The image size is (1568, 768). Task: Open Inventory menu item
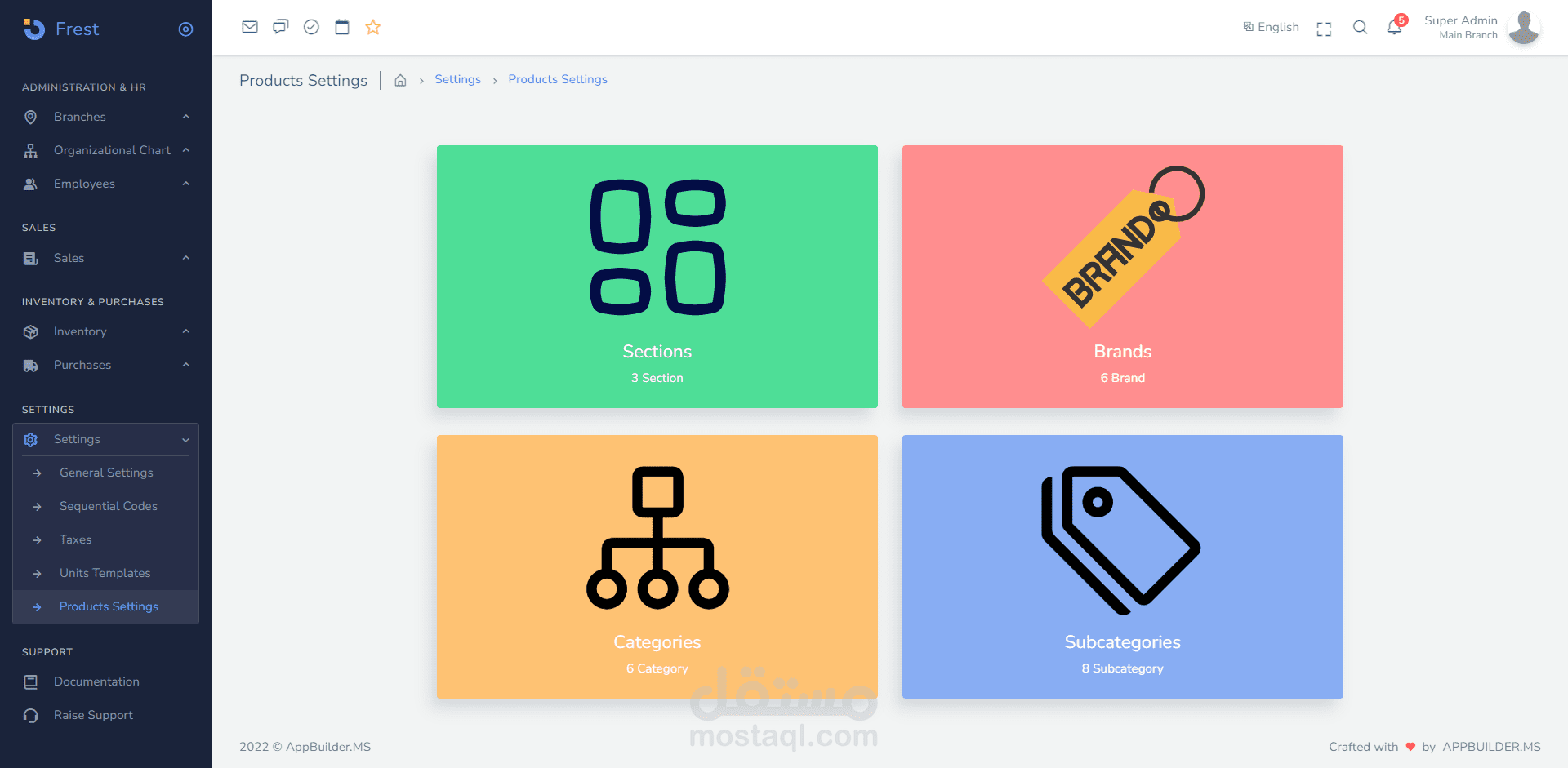pos(106,331)
